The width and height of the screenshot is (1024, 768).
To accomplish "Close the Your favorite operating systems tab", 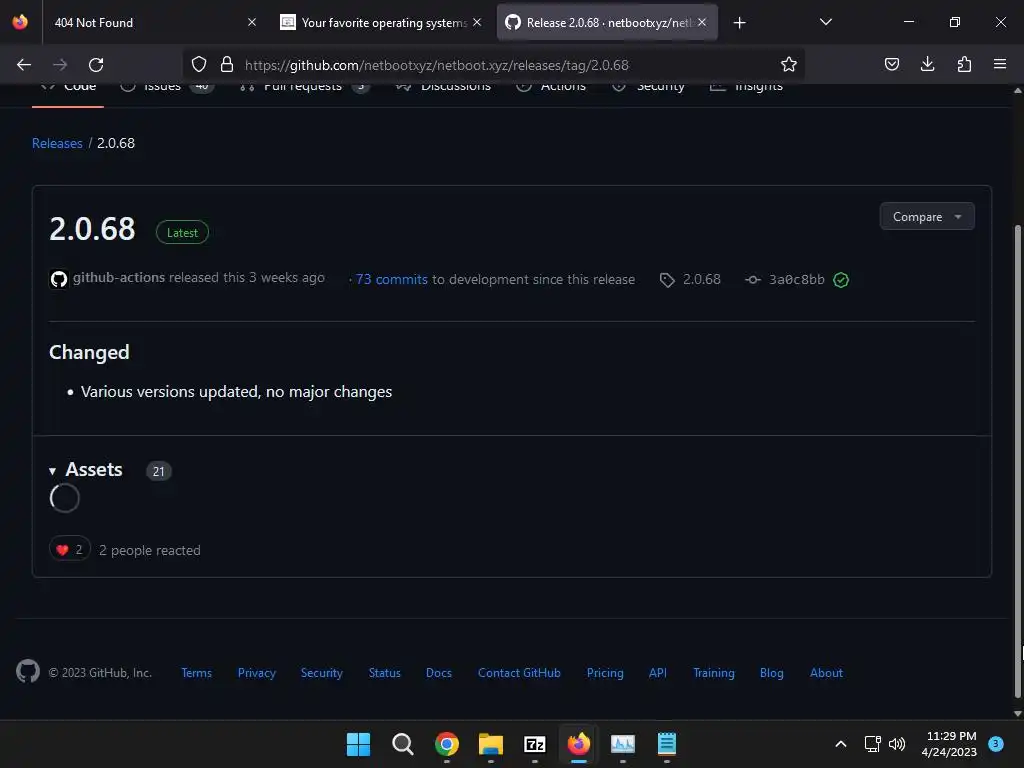I will pyautogui.click(x=477, y=22).
